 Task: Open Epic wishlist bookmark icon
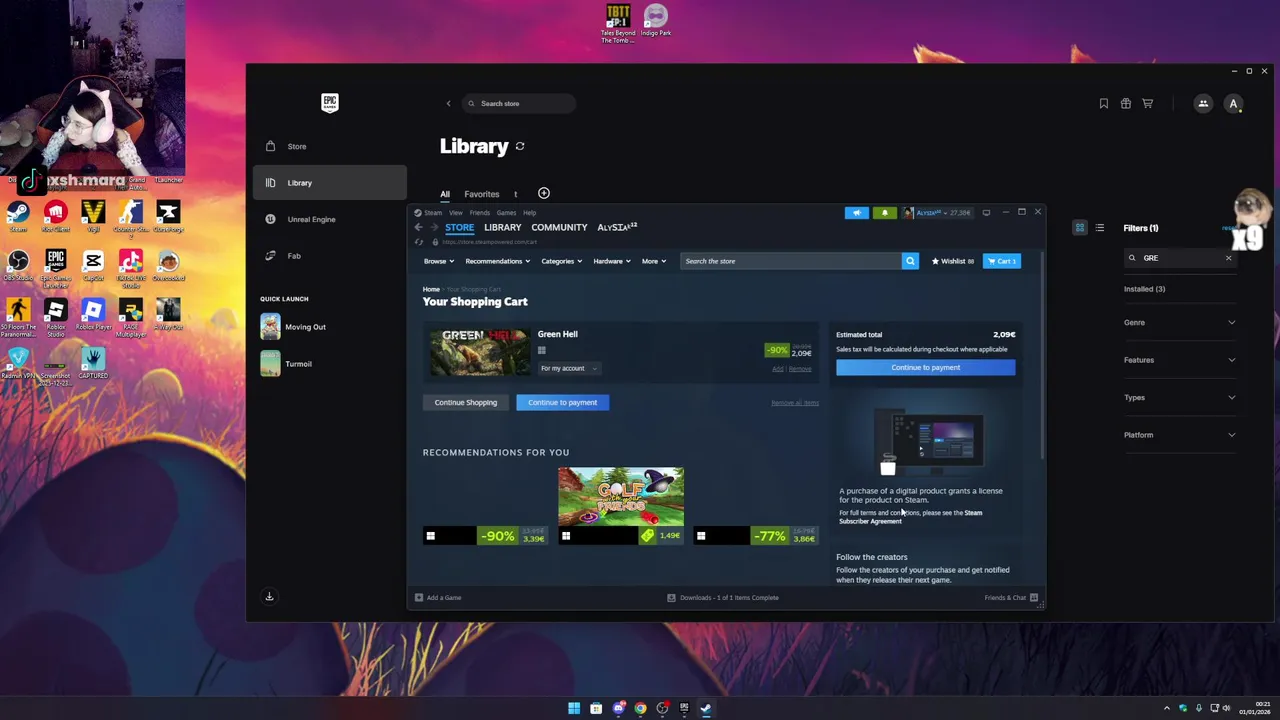1104,104
